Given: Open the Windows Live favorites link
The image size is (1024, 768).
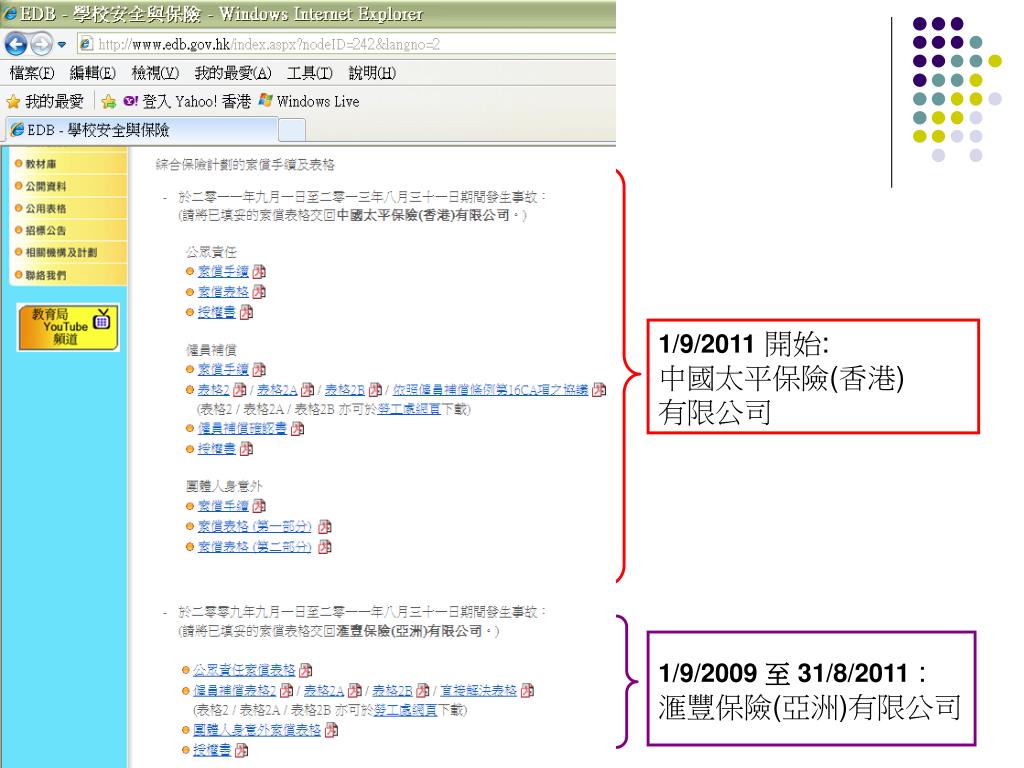Looking at the screenshot, I should [x=309, y=101].
